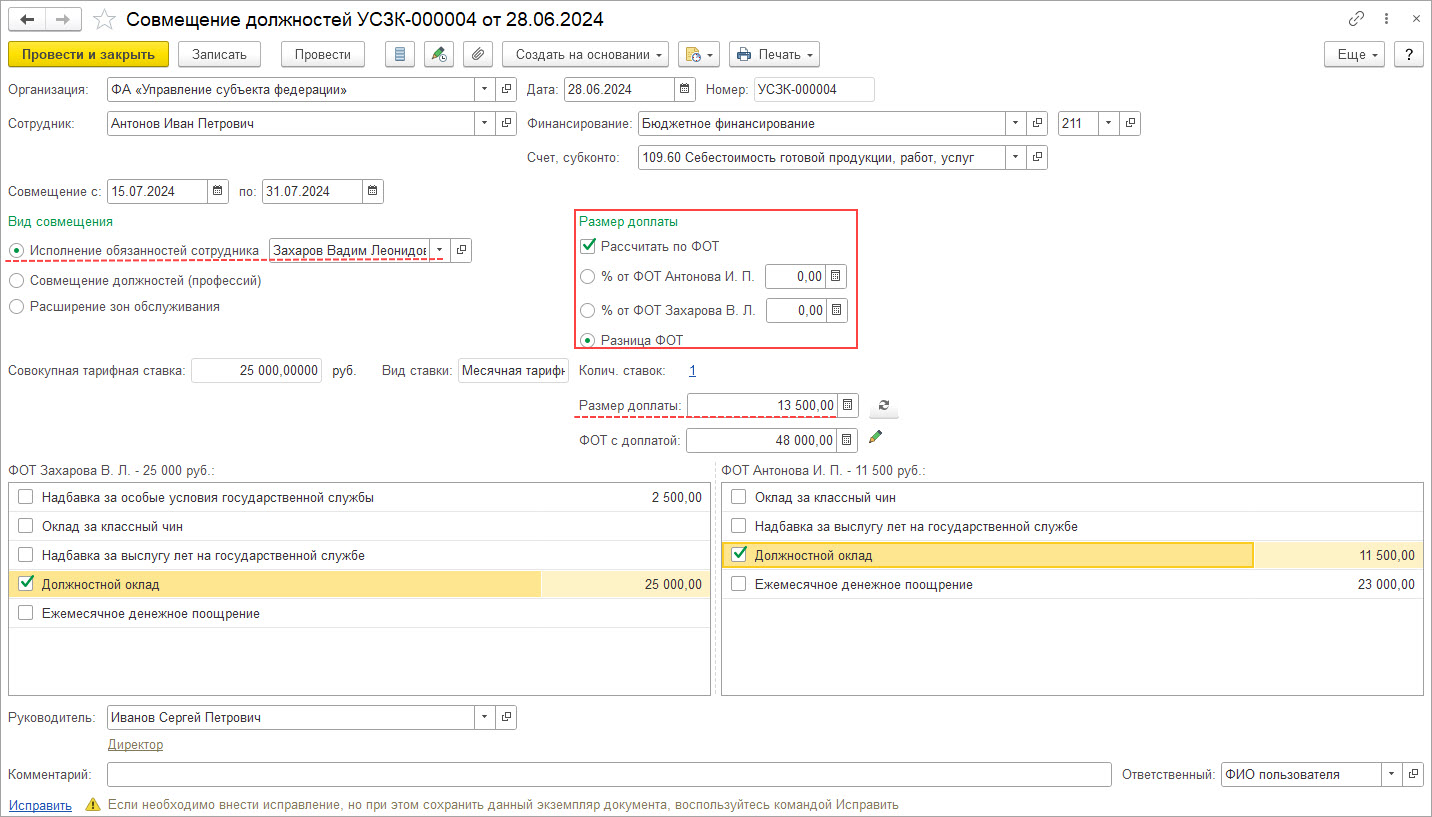The image size is (1432, 817).
Task: Click the Директор position link
Action: pos(135,744)
